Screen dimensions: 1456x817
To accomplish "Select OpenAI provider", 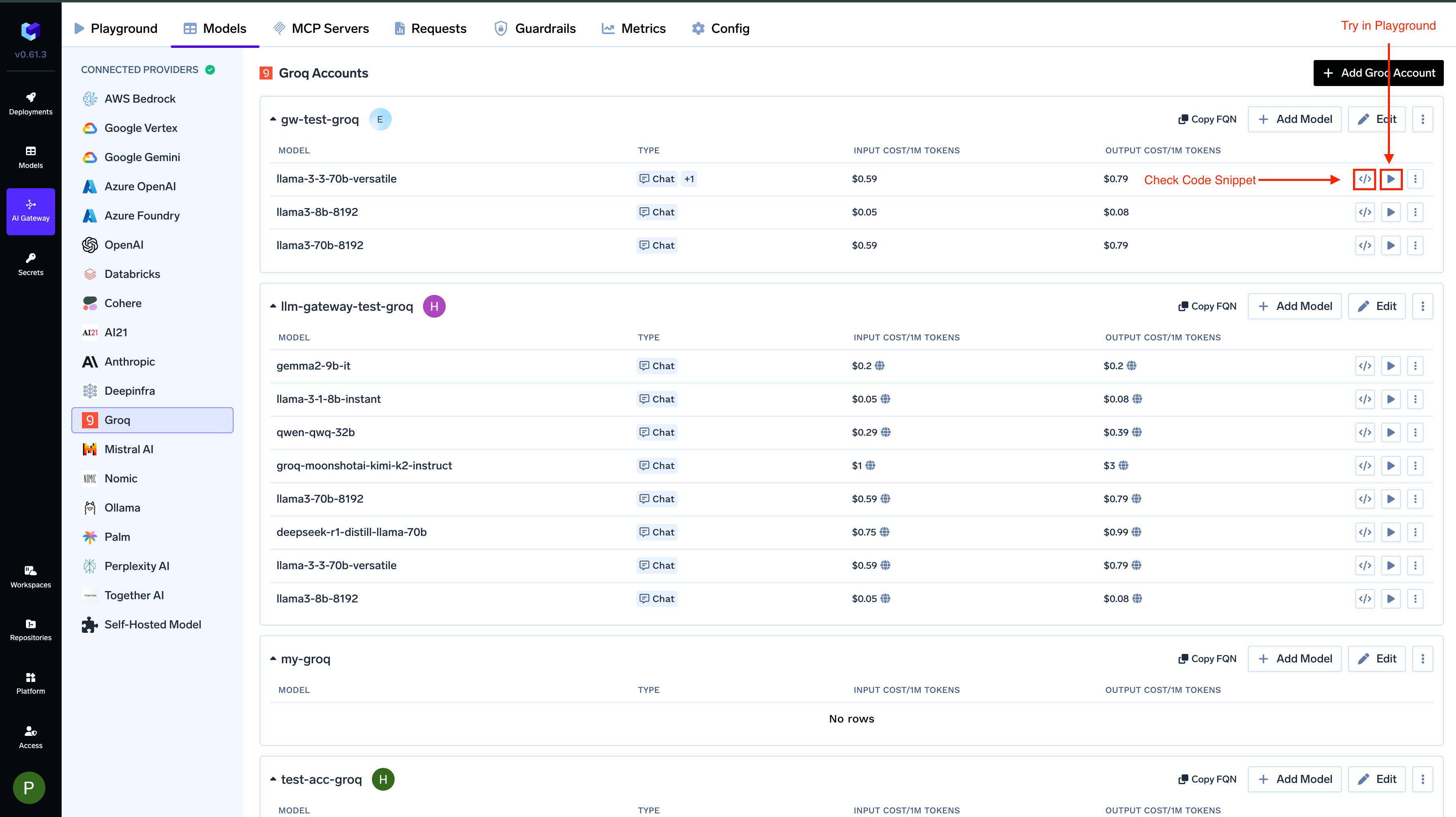I will click(152, 245).
